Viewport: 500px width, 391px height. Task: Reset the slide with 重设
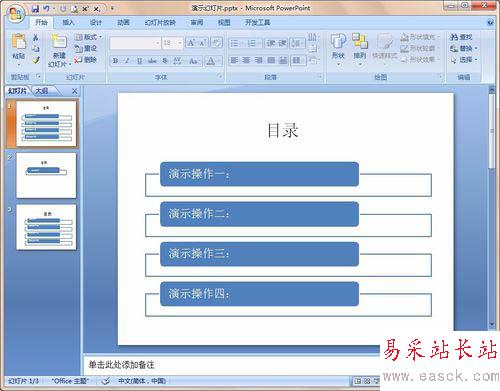(x=86, y=48)
